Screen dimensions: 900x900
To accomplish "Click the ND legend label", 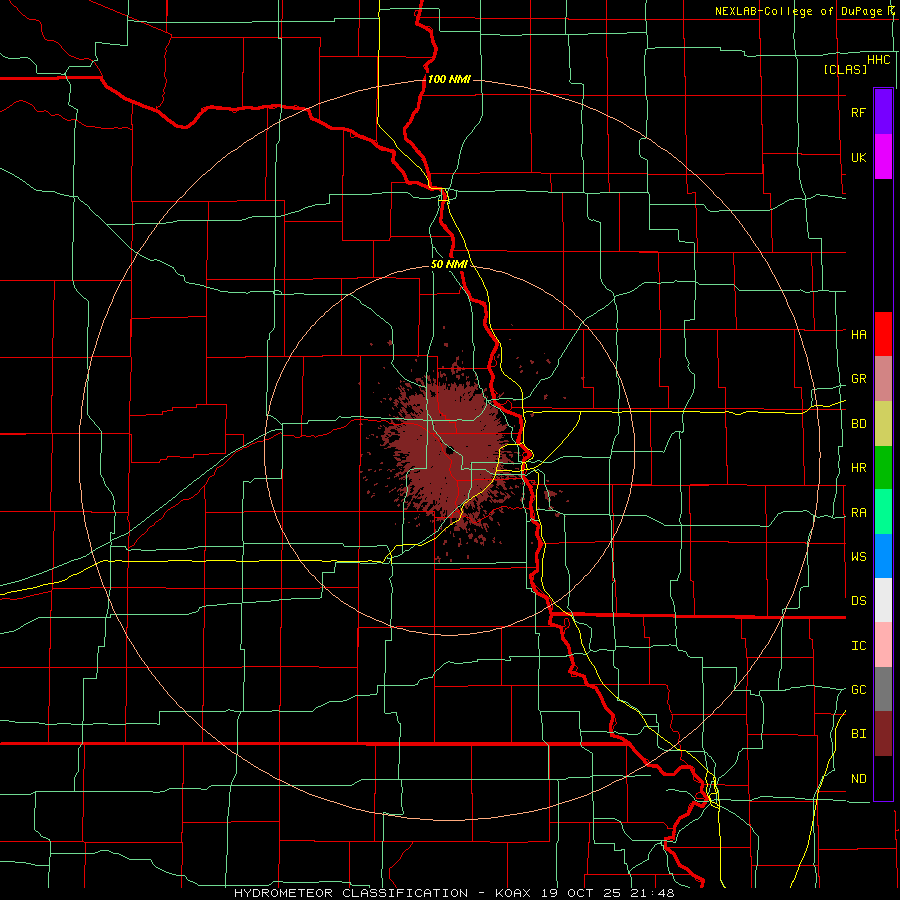I will (x=859, y=779).
